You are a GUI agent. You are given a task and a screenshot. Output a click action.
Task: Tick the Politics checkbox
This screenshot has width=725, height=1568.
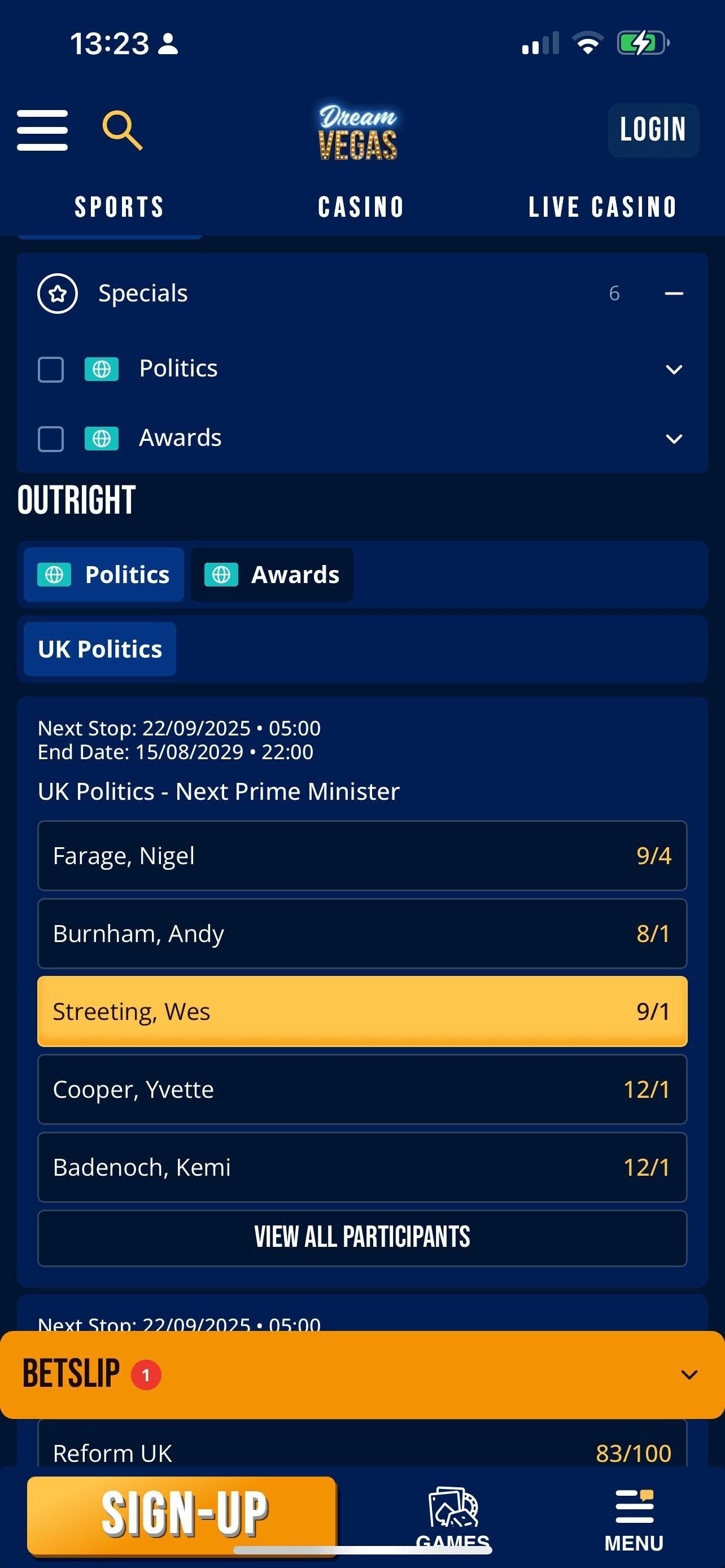[x=51, y=370]
